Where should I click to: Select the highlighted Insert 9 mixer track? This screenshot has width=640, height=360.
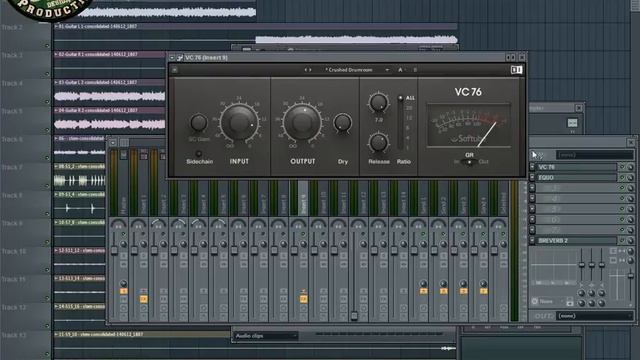[x=303, y=198]
